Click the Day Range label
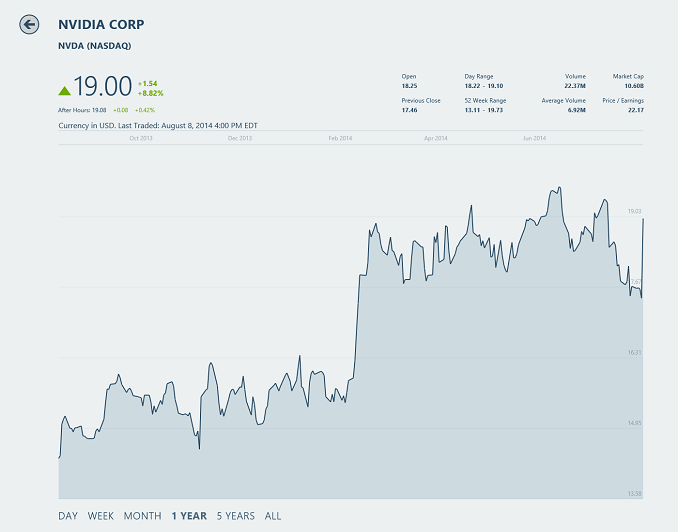Image resolution: width=678 pixels, height=532 pixels. (479, 77)
